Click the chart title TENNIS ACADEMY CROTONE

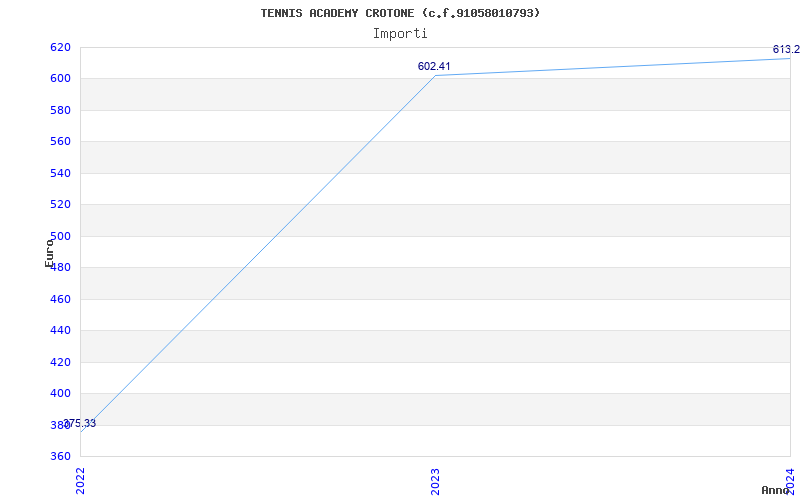[x=400, y=13]
